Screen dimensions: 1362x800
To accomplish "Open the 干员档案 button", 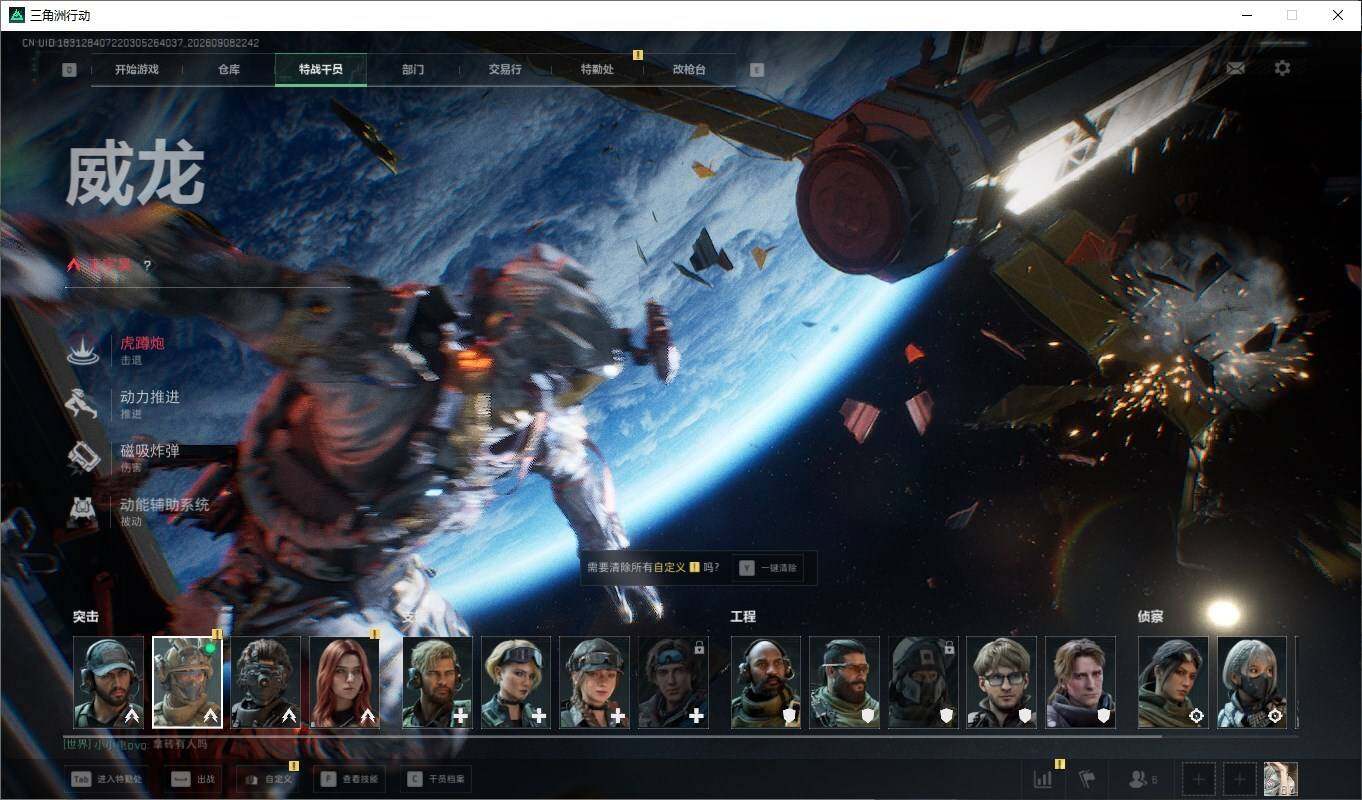I will pyautogui.click(x=437, y=779).
